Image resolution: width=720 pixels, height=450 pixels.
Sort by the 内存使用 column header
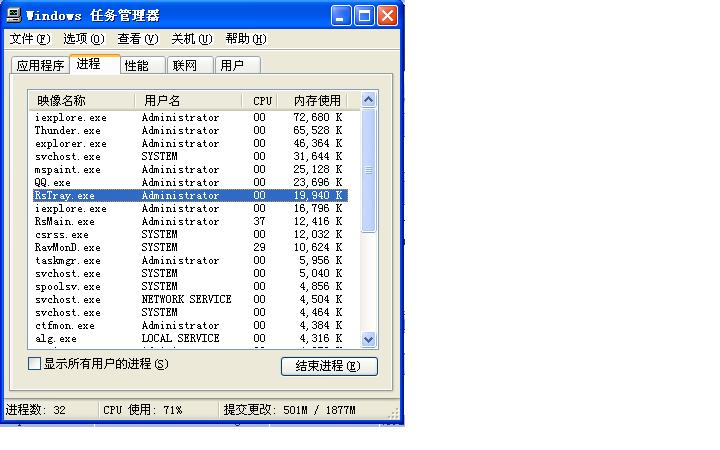point(312,101)
